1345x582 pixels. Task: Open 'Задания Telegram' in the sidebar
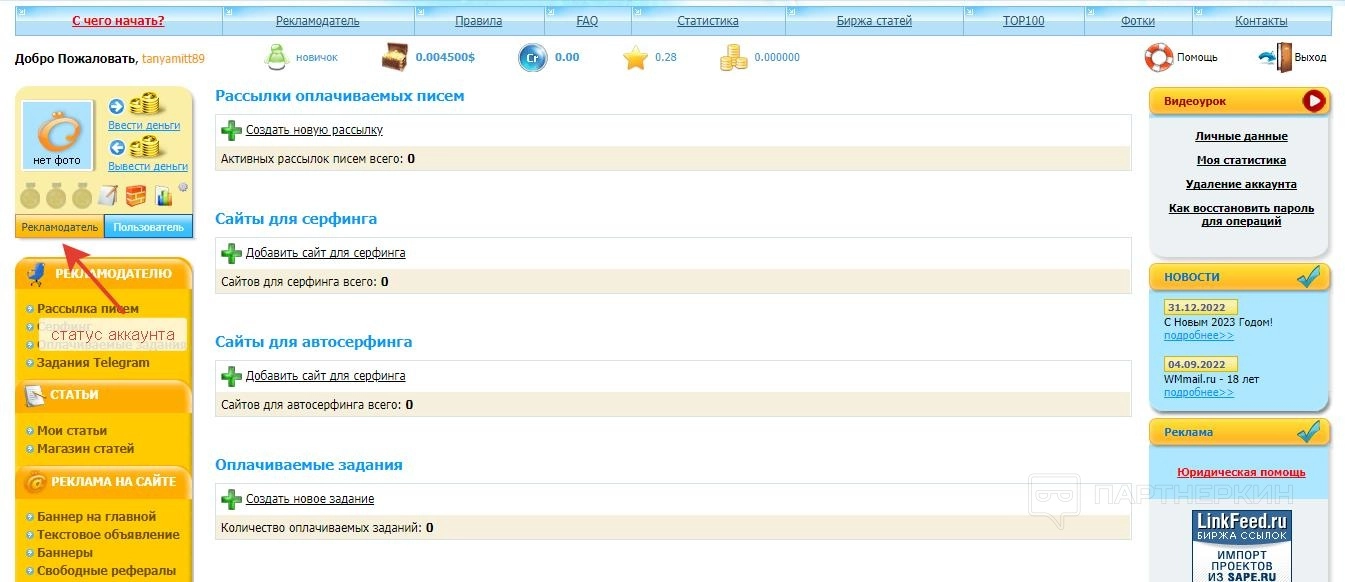(93, 363)
